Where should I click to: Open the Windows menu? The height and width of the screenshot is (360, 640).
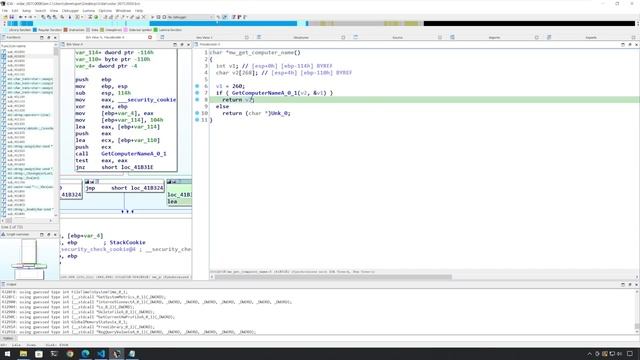pos(123,11)
